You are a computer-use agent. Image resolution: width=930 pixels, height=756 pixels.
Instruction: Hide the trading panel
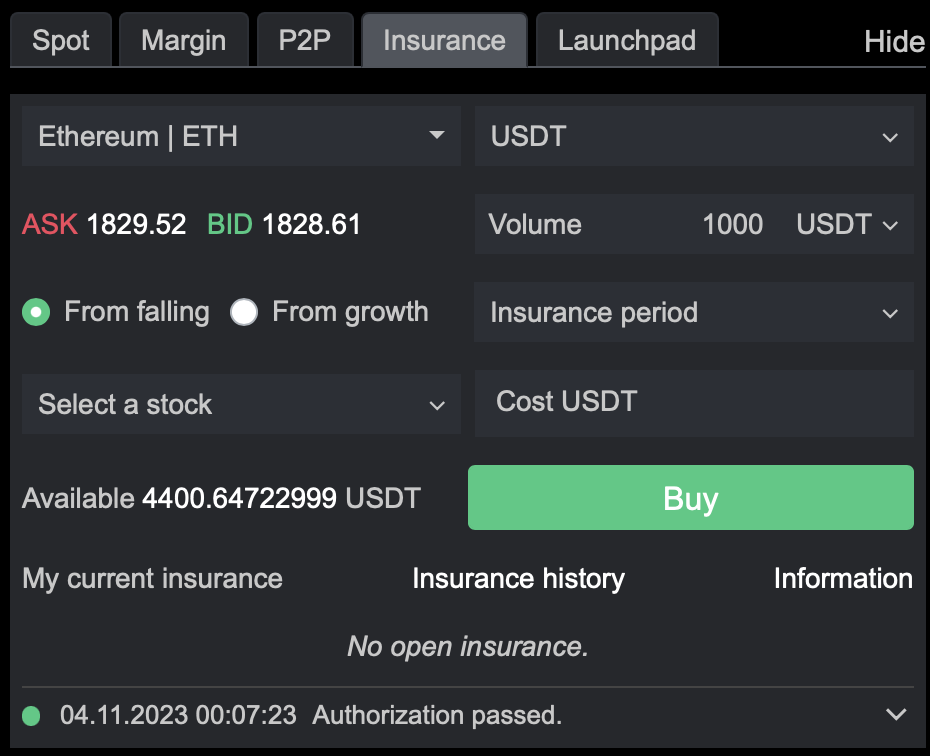click(x=893, y=42)
